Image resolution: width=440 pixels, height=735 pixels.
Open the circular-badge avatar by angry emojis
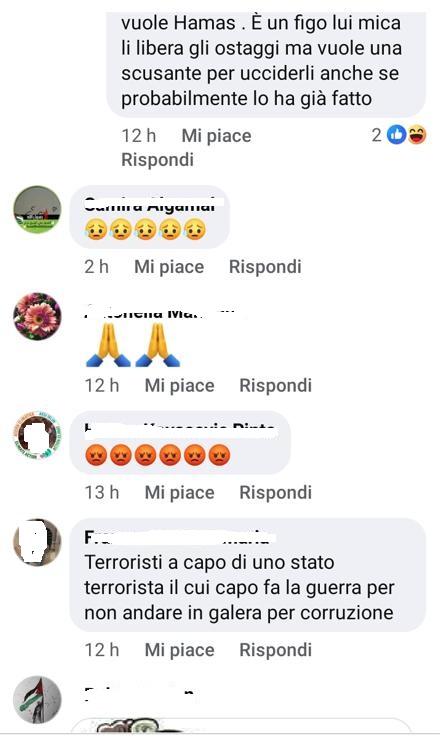point(37,435)
